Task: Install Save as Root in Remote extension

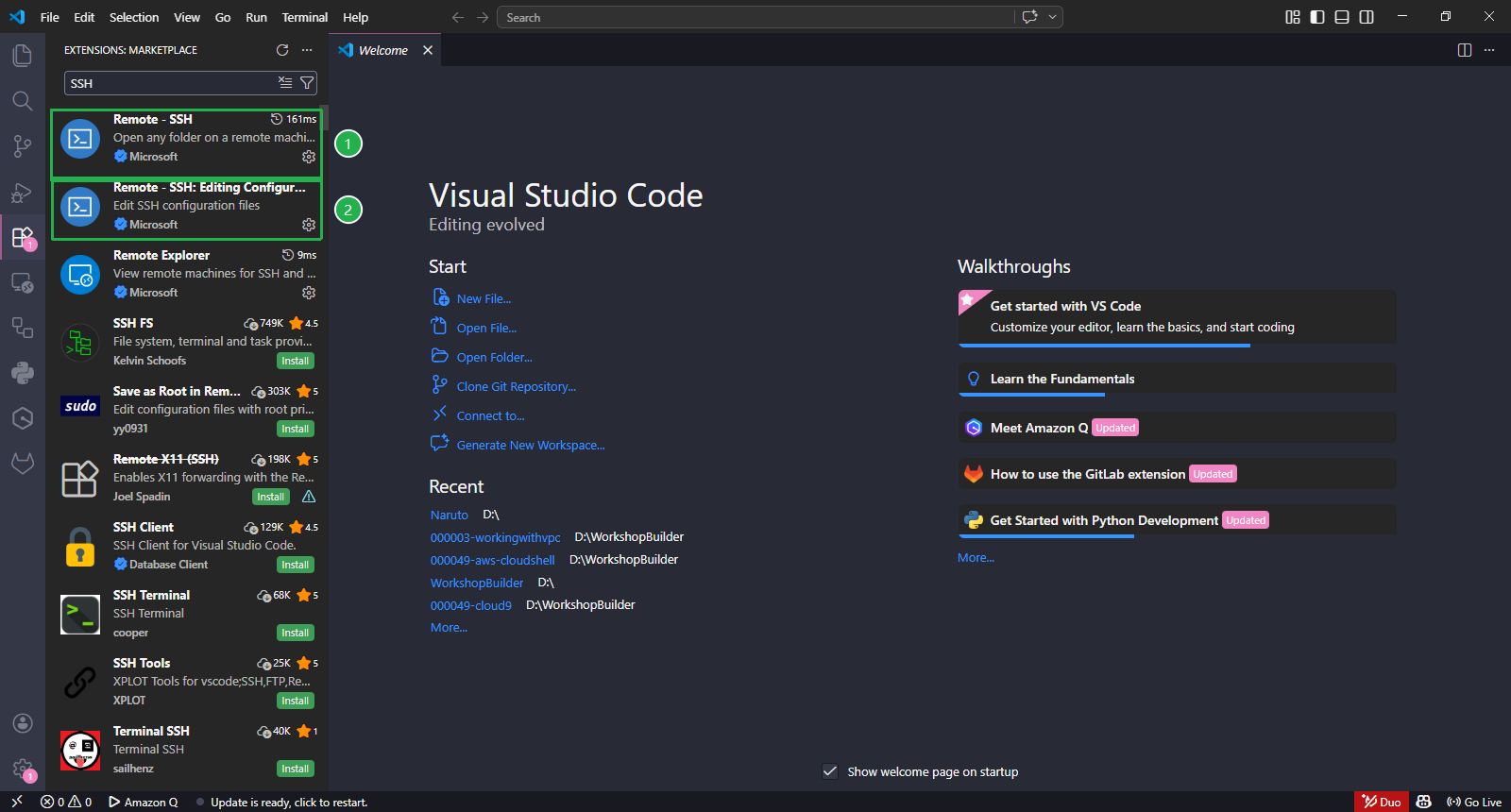Action: 296,429
